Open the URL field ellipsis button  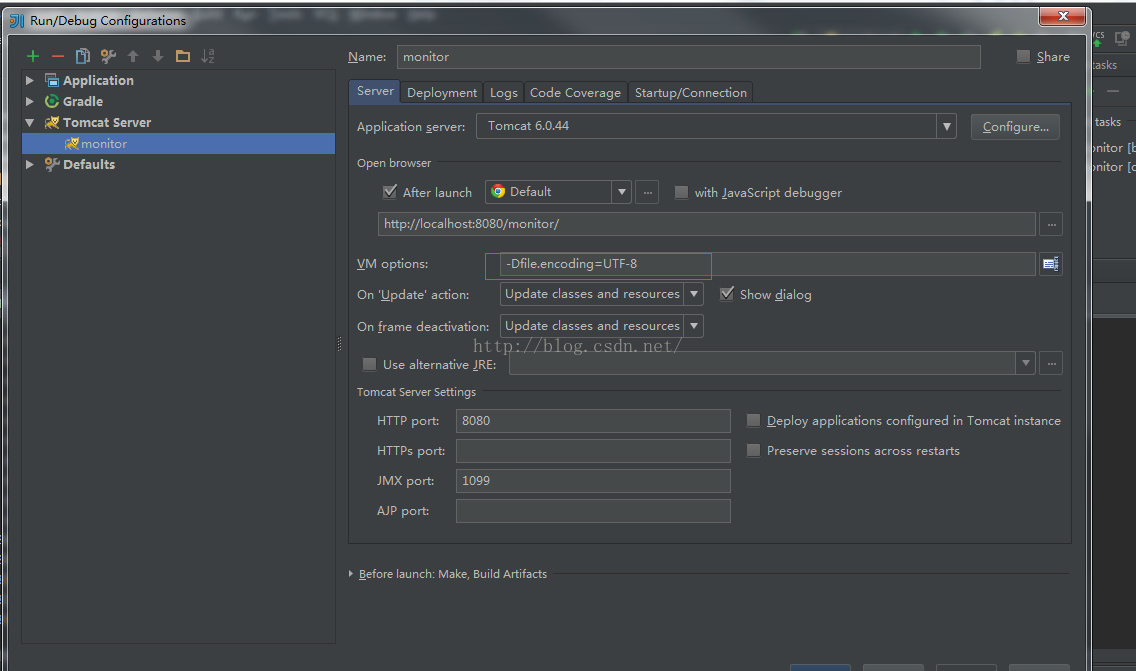pos(1051,224)
